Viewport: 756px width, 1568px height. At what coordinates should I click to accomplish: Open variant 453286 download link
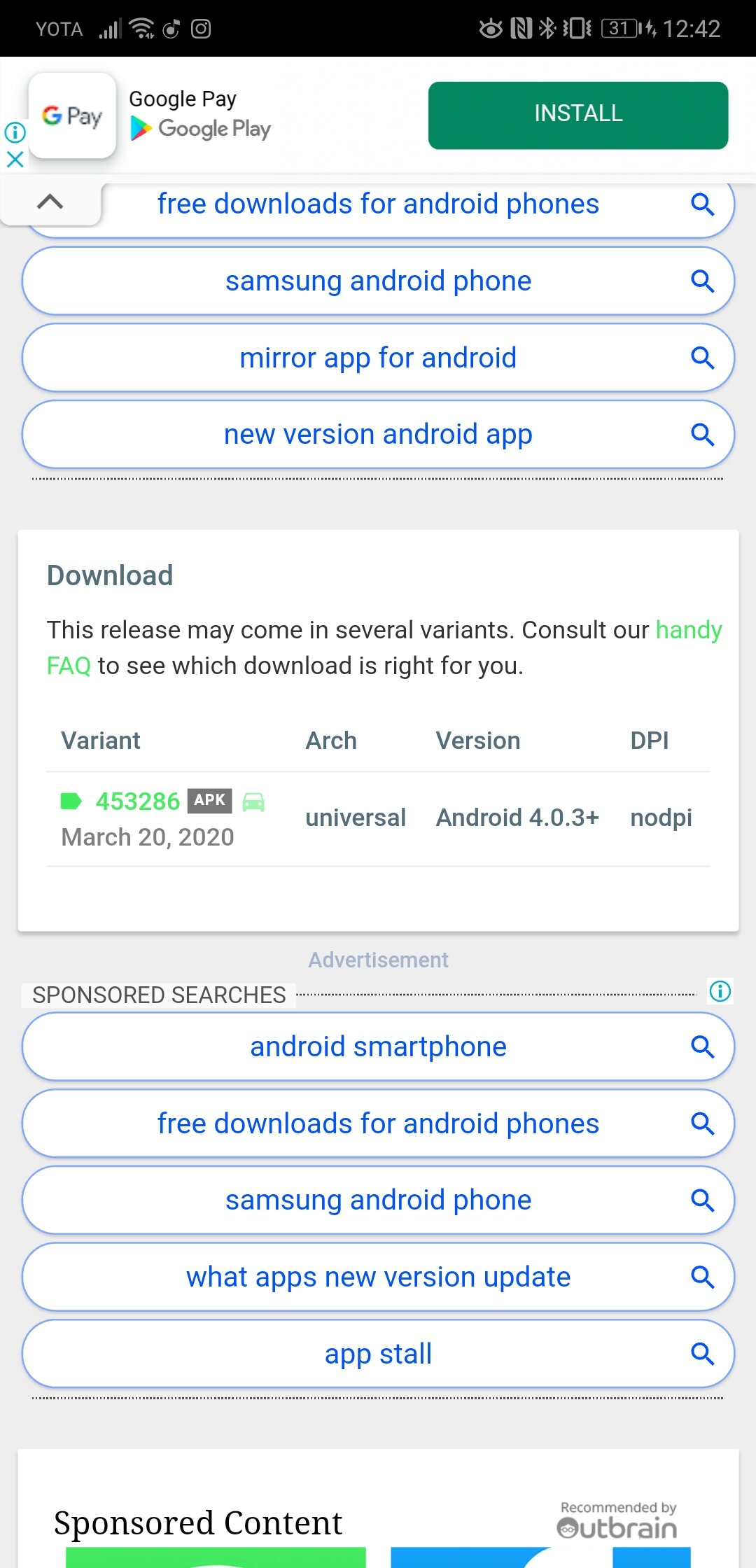click(138, 801)
